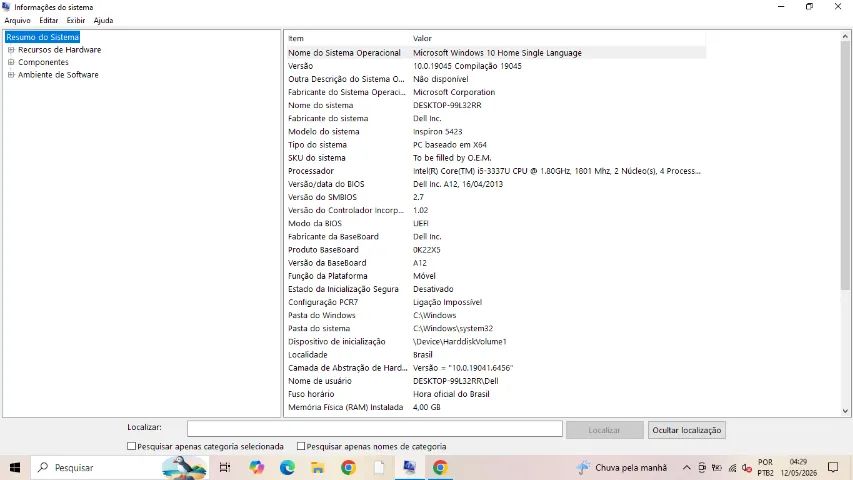
Task: Open Task View from the taskbar
Action: (225, 467)
